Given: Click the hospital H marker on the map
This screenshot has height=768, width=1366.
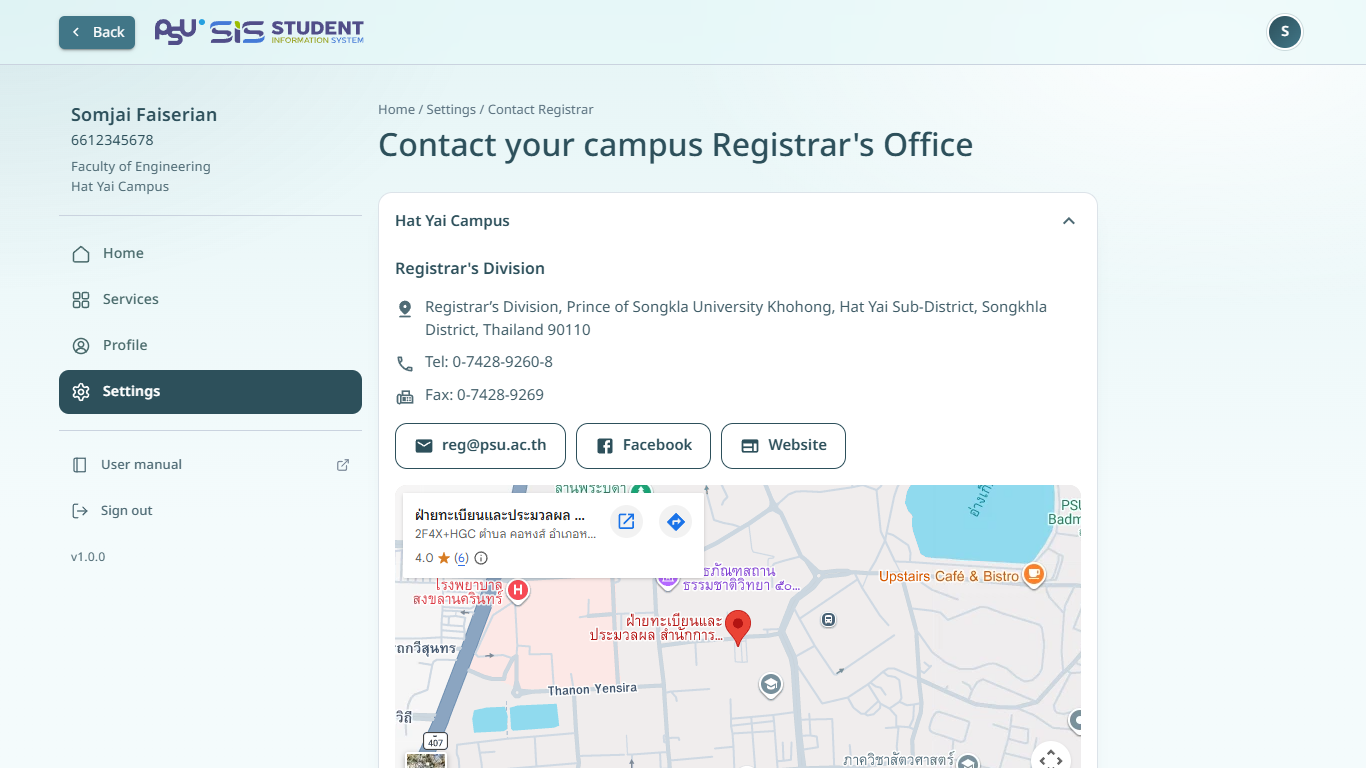Looking at the screenshot, I should pos(518,591).
